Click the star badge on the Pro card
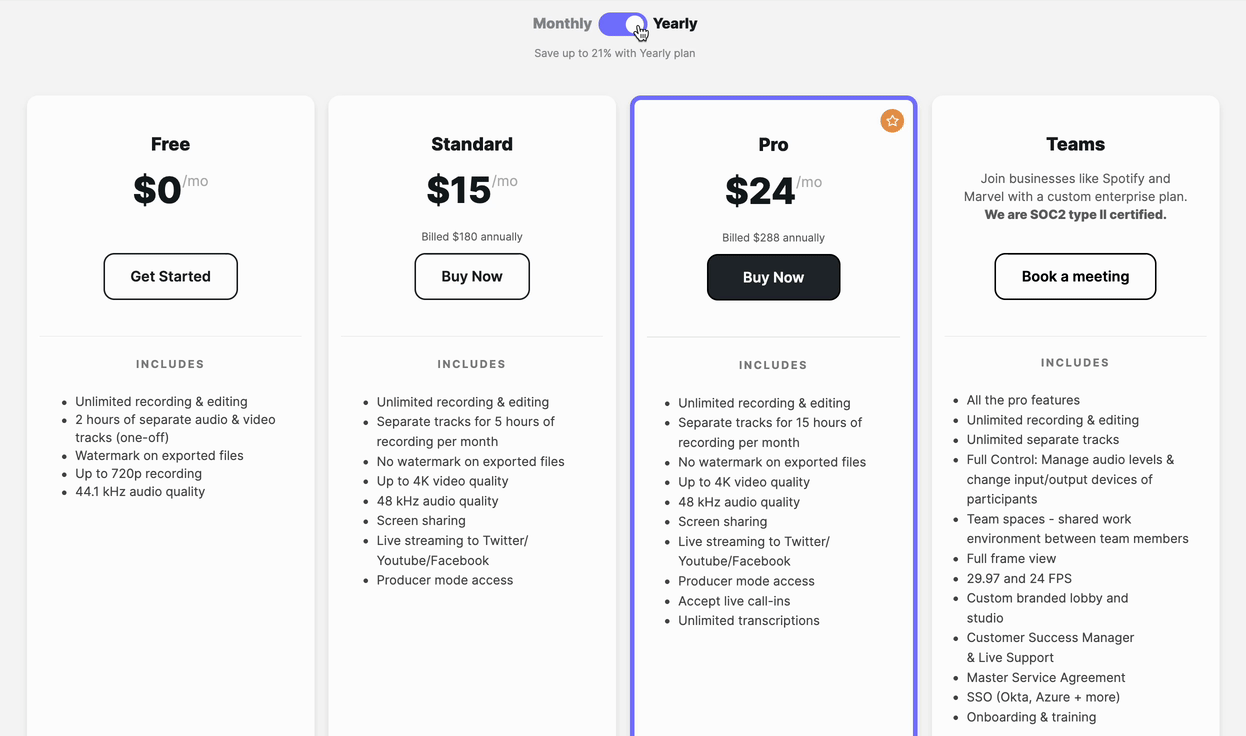Screen dimensions: 1246x736 (892, 120)
